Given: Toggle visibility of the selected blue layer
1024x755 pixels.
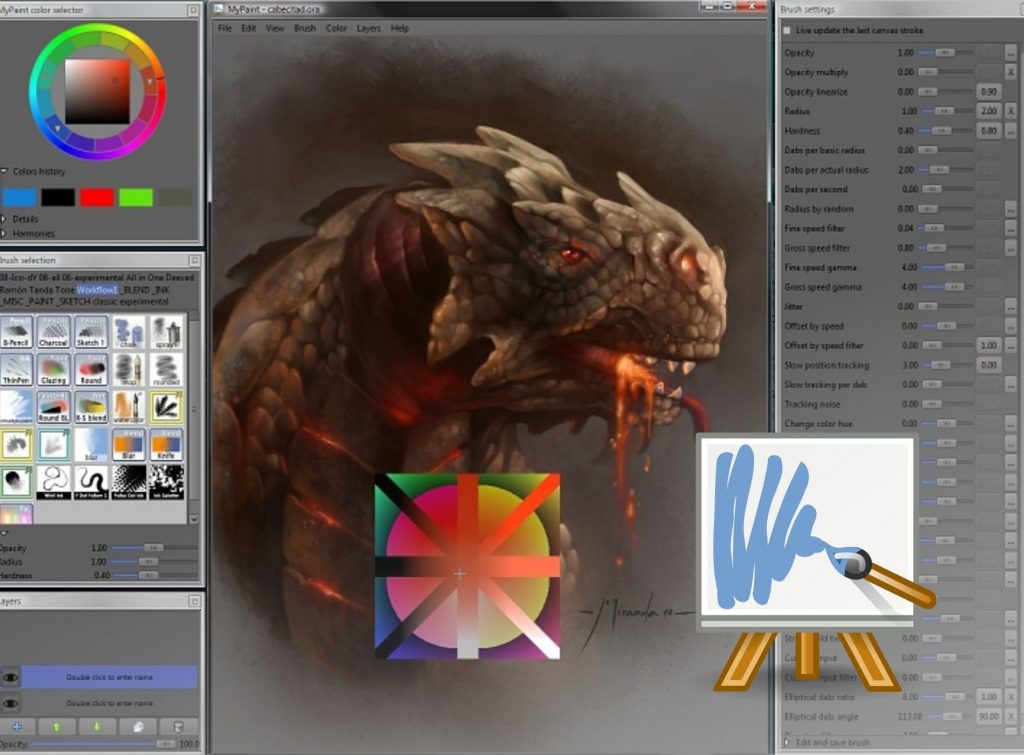Looking at the screenshot, I should pos(11,677).
